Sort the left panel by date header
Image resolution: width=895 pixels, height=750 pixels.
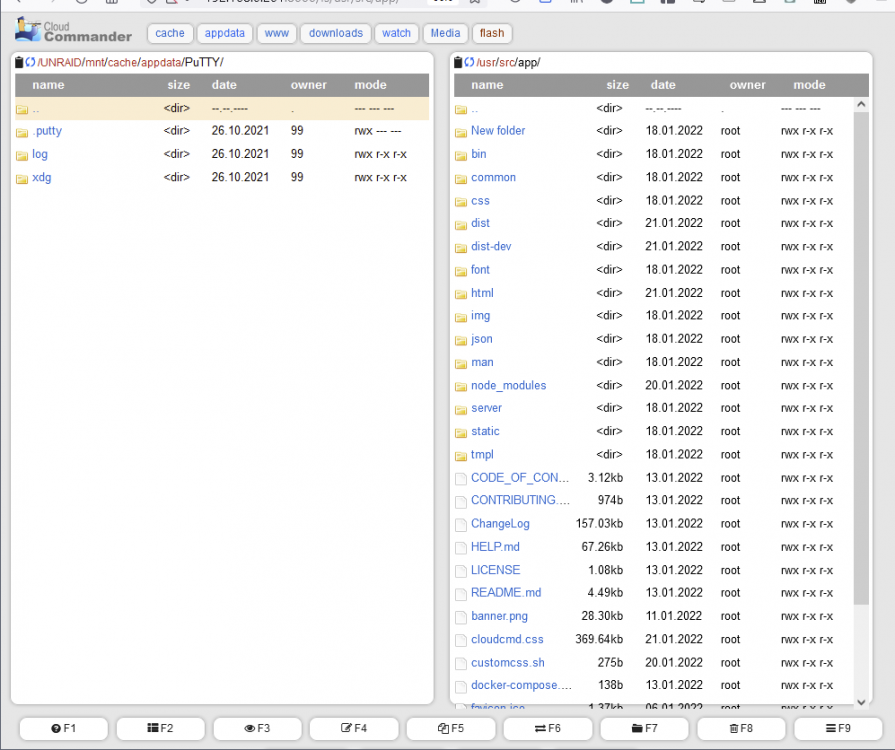click(x=224, y=85)
